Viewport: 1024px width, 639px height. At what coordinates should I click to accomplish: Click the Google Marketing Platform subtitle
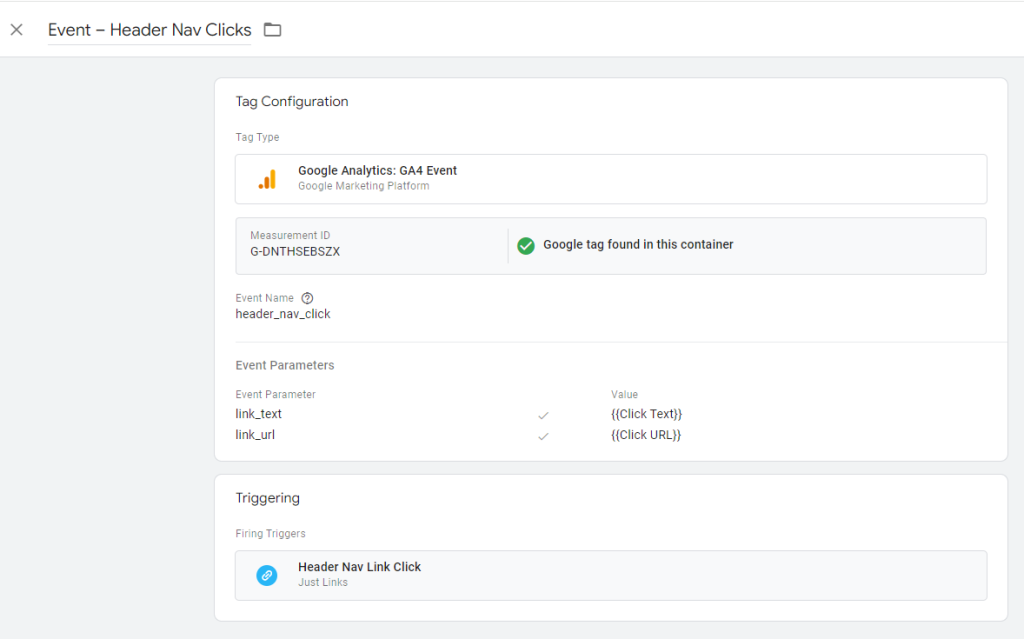364,186
